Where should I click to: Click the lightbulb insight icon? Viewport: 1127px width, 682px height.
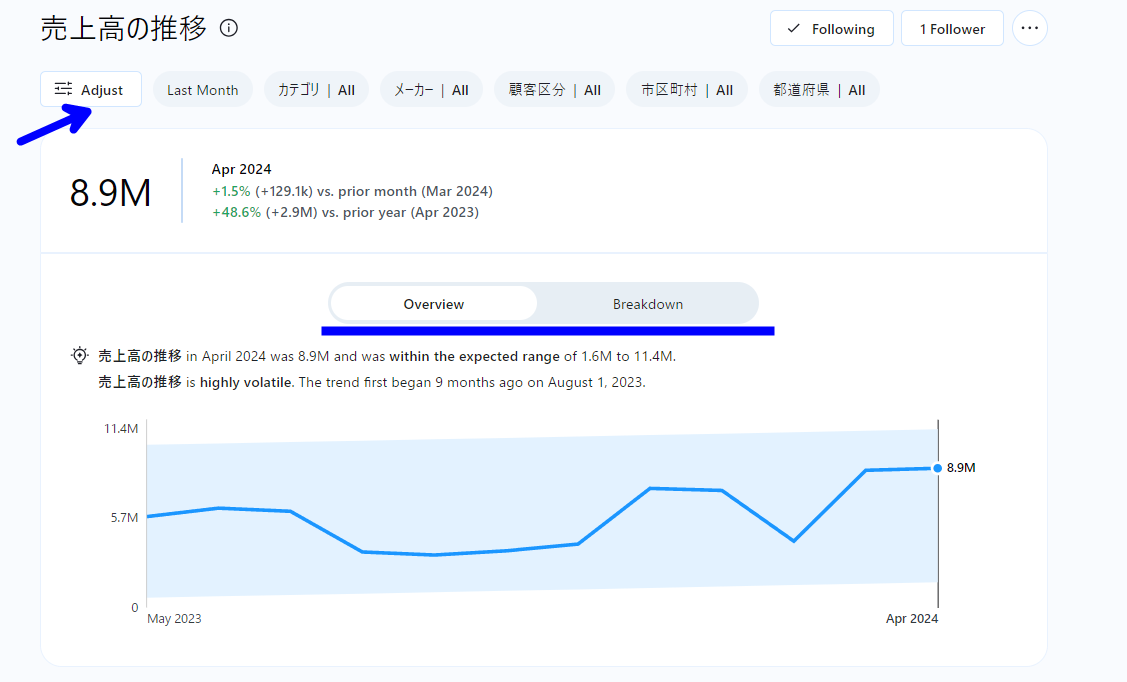79,356
